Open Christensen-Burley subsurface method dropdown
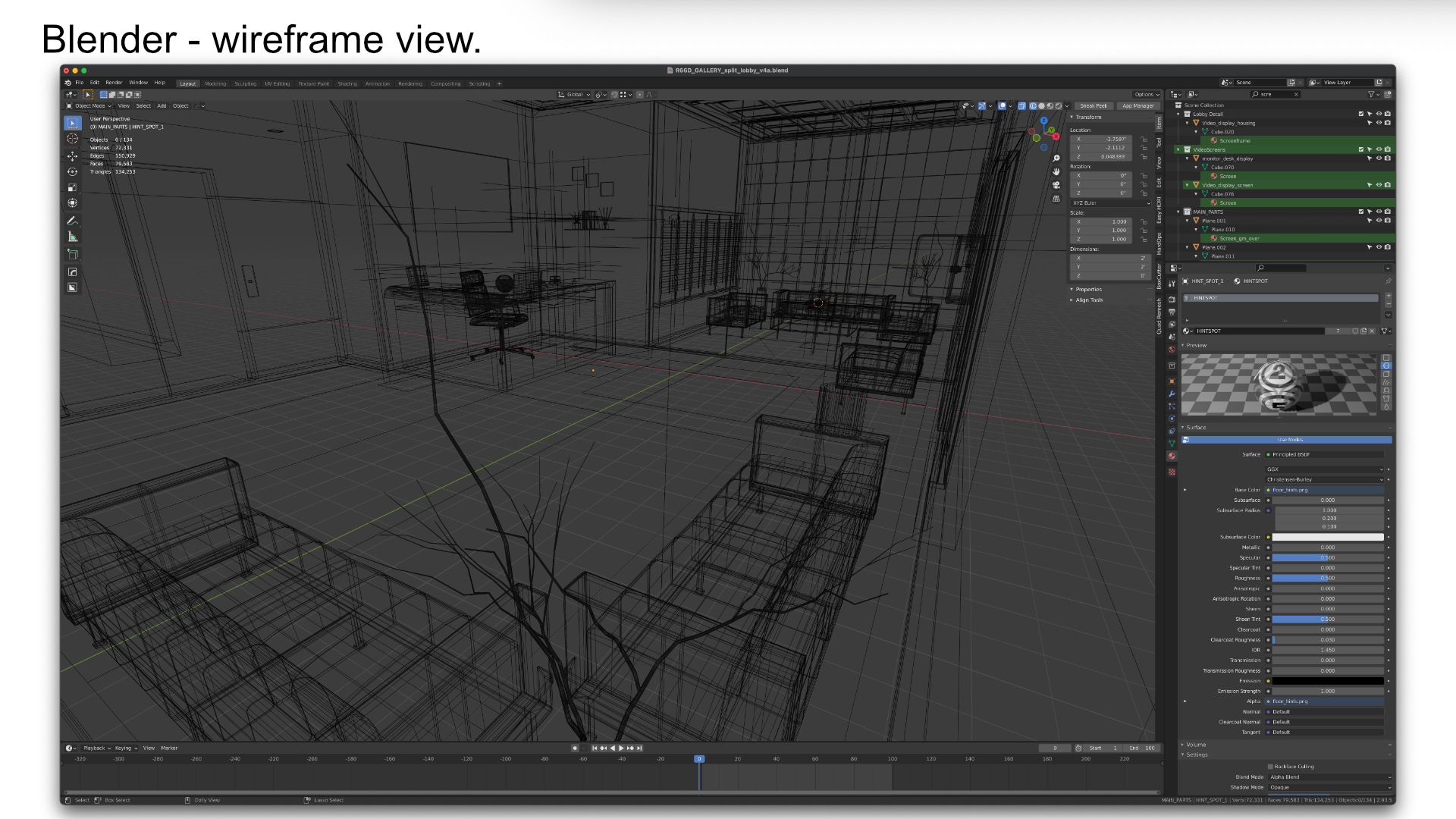This screenshot has height=819, width=1456. click(x=1325, y=480)
